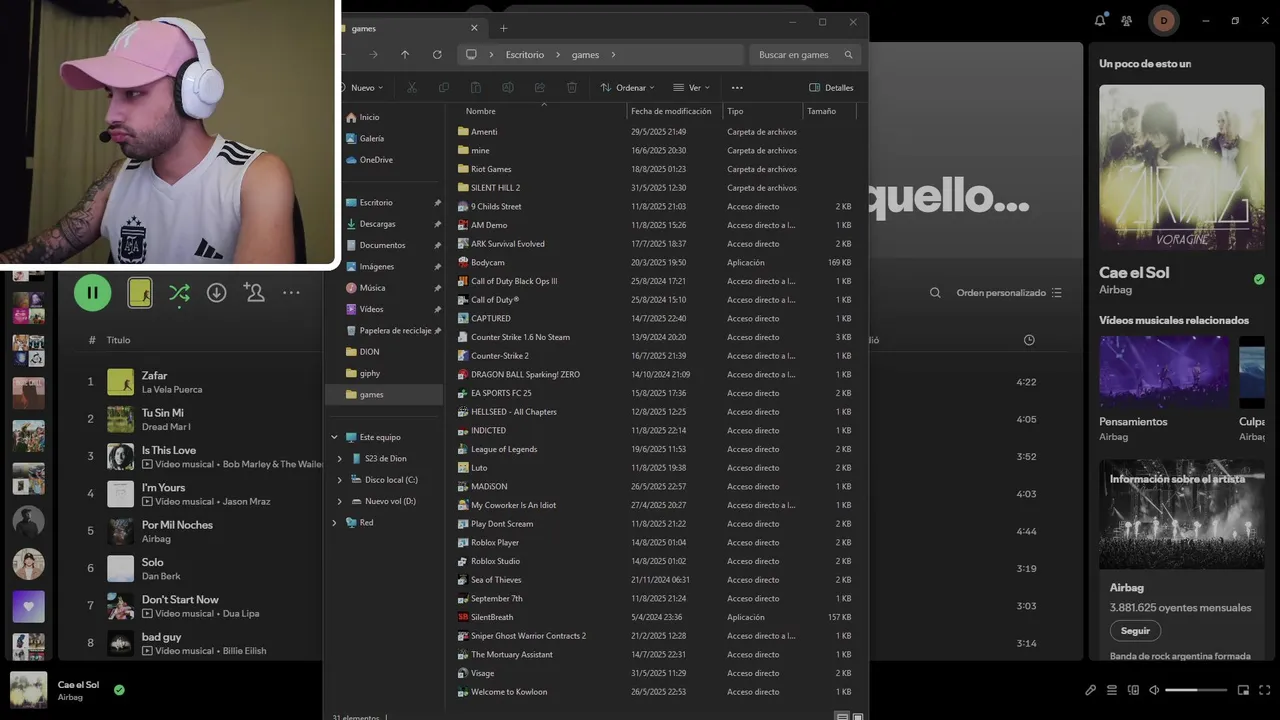Click the Paste icon in Explorer toolbar
This screenshot has width=1280, height=720.
click(476, 88)
